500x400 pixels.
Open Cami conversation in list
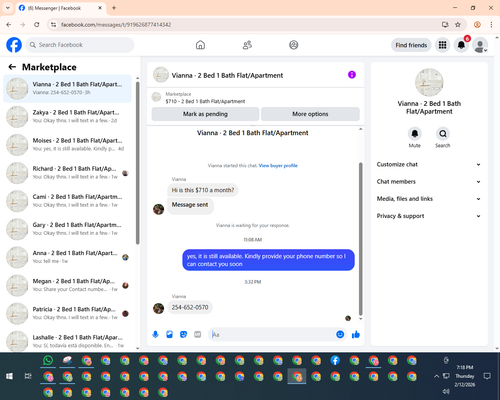[x=68, y=201]
